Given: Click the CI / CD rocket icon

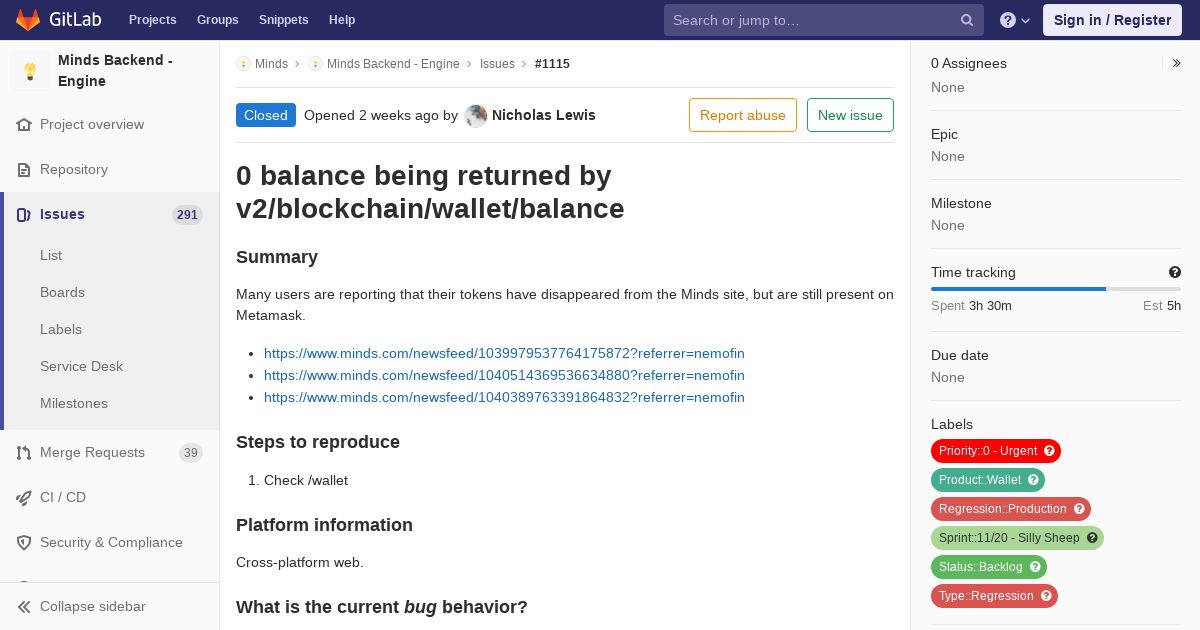Looking at the screenshot, I should point(24,498).
